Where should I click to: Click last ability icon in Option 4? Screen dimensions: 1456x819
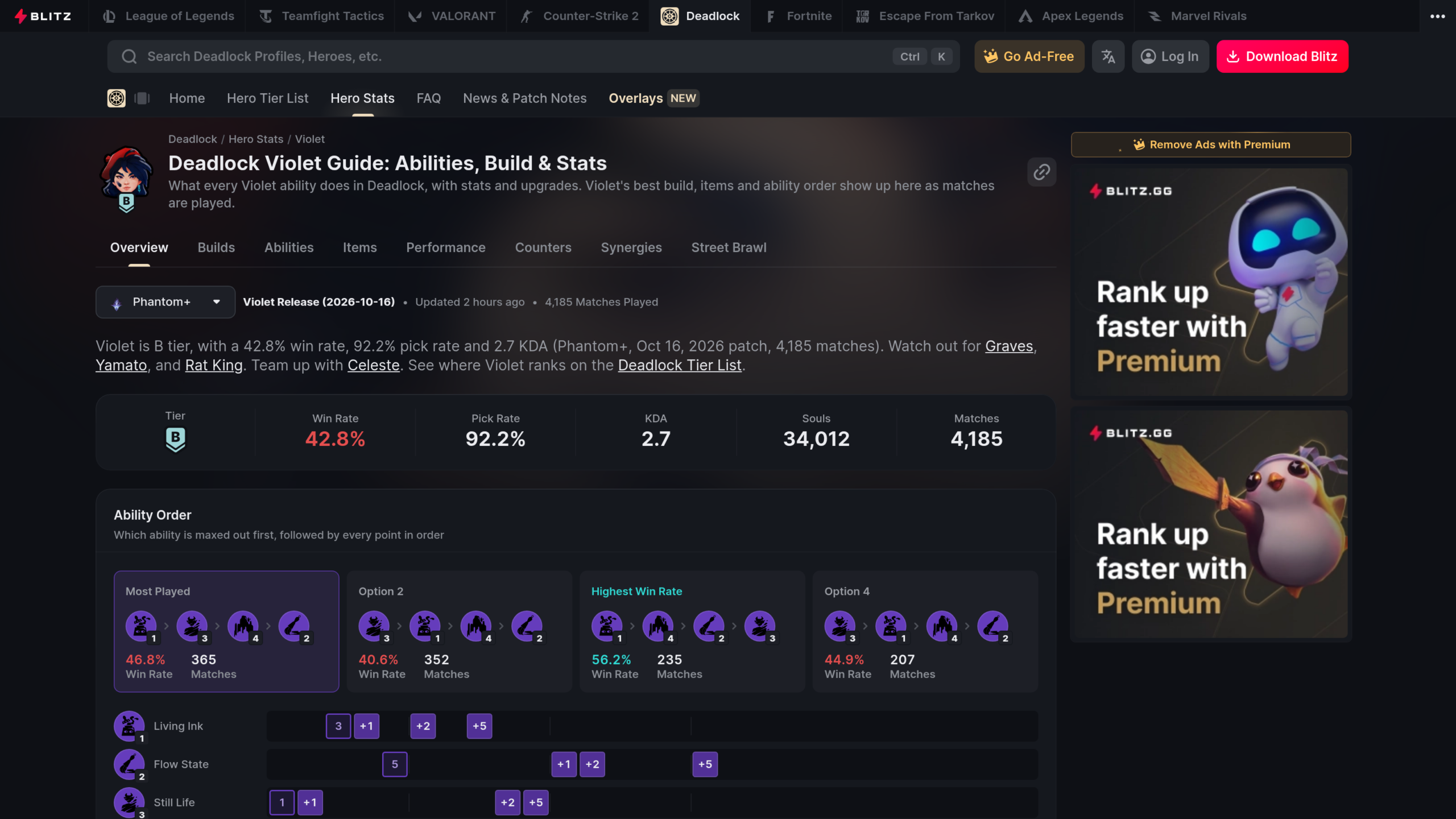(x=992, y=626)
